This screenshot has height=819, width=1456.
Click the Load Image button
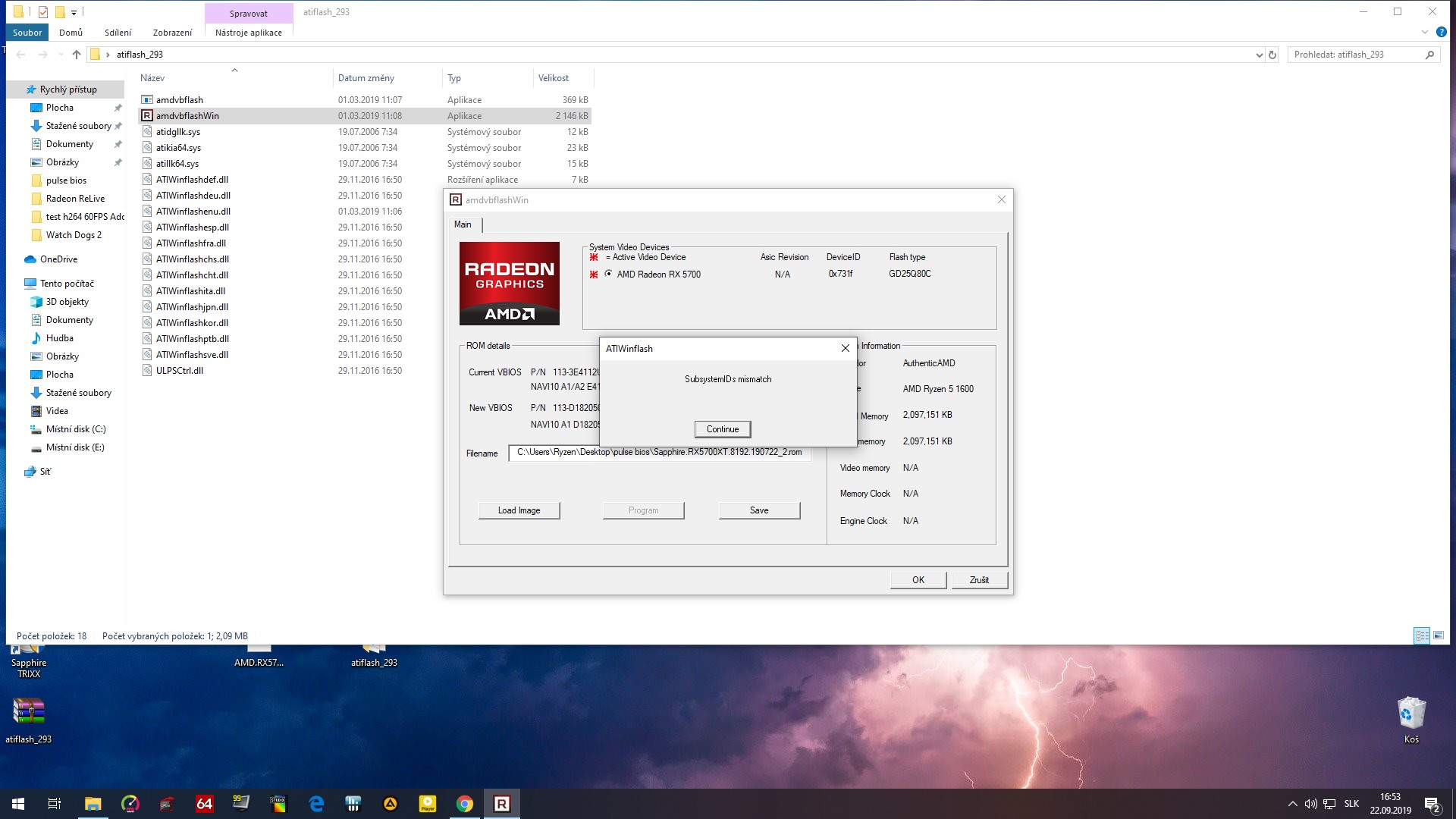[519, 510]
